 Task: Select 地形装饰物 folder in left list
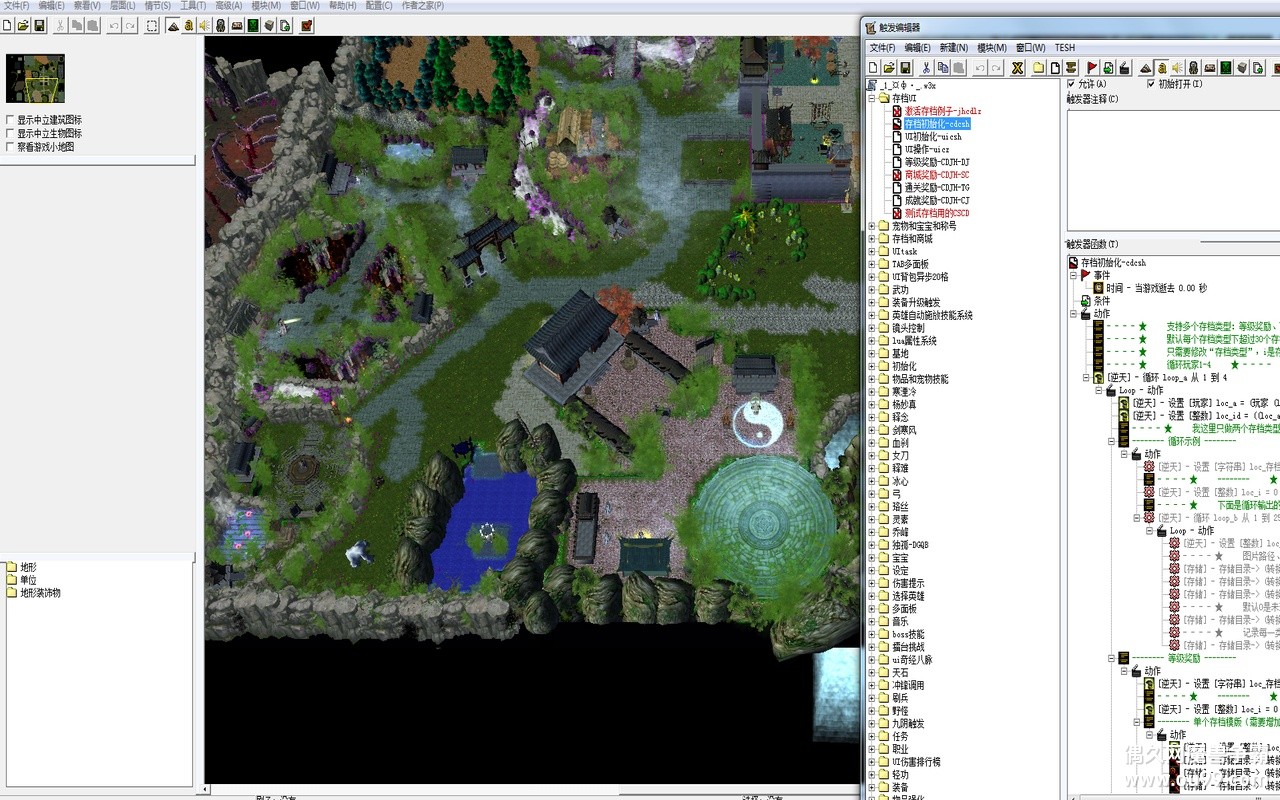coord(40,593)
